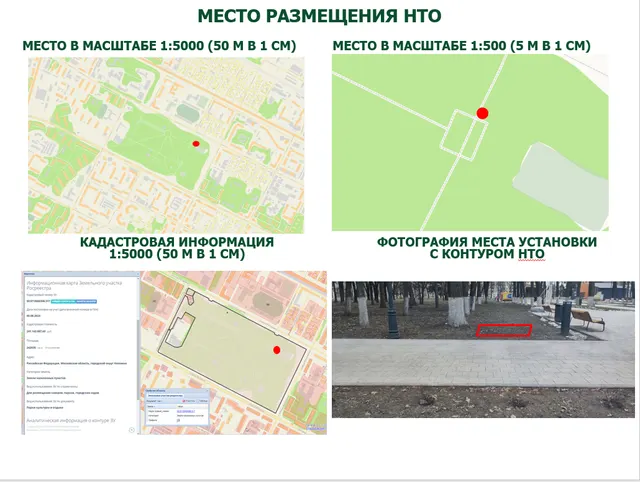Click the dark-blue badge beside cadastral number
640x482 pixels.
[87, 301]
